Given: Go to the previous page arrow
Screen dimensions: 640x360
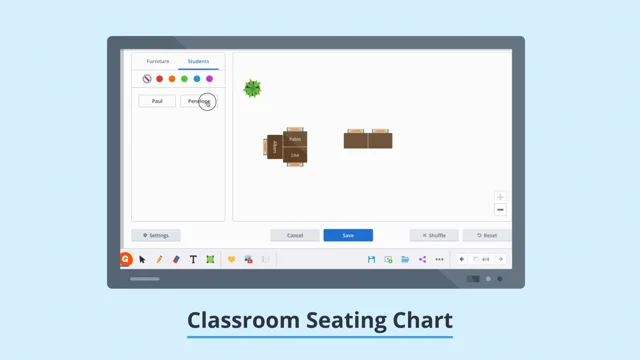Looking at the screenshot, I should coord(462,259).
